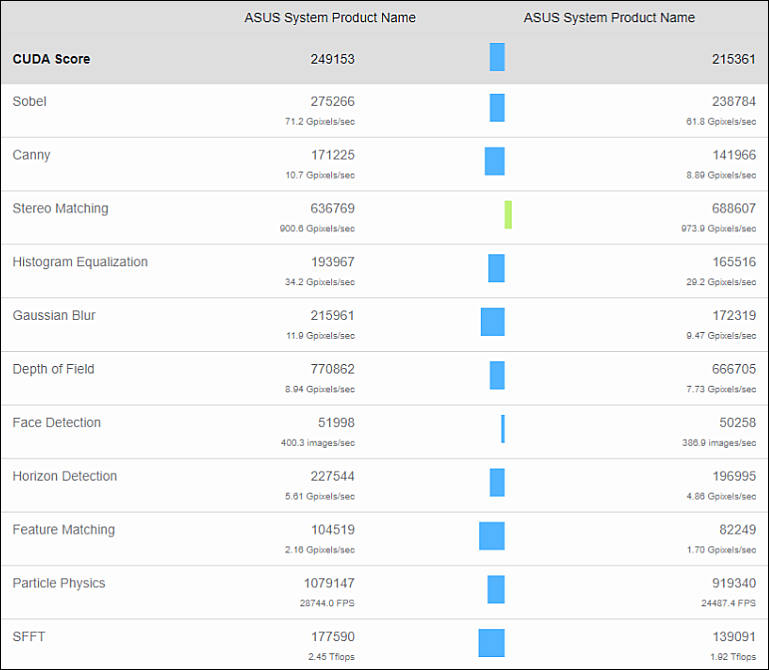The image size is (769, 670).
Task: Click the Gaussian Blur comparison bar
Action: click(492, 322)
